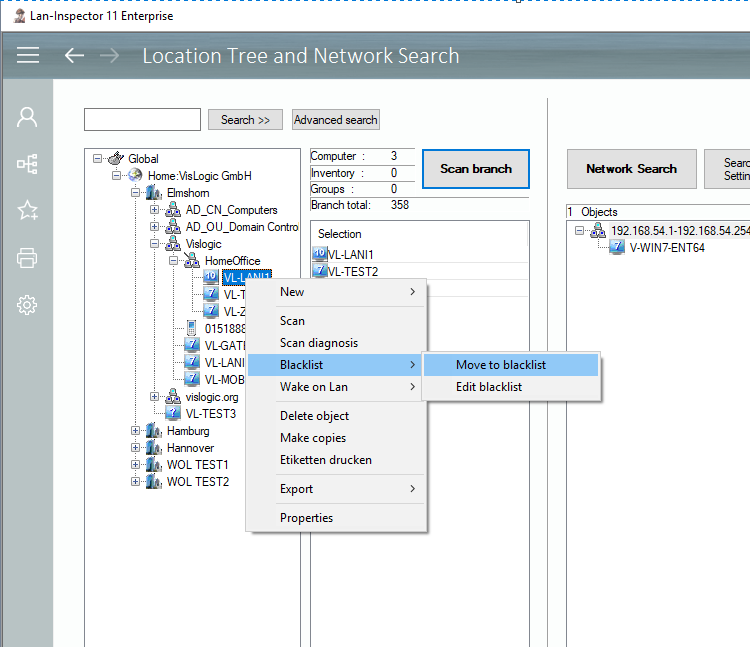Click the printer sidebar icon
The height and width of the screenshot is (647, 750).
tap(27, 258)
